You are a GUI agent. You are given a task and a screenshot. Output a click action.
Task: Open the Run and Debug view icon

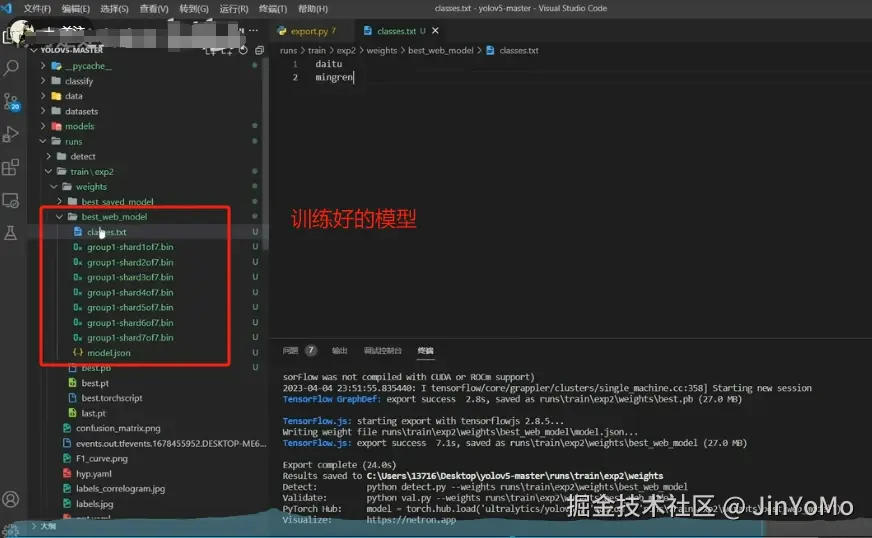(x=11, y=134)
